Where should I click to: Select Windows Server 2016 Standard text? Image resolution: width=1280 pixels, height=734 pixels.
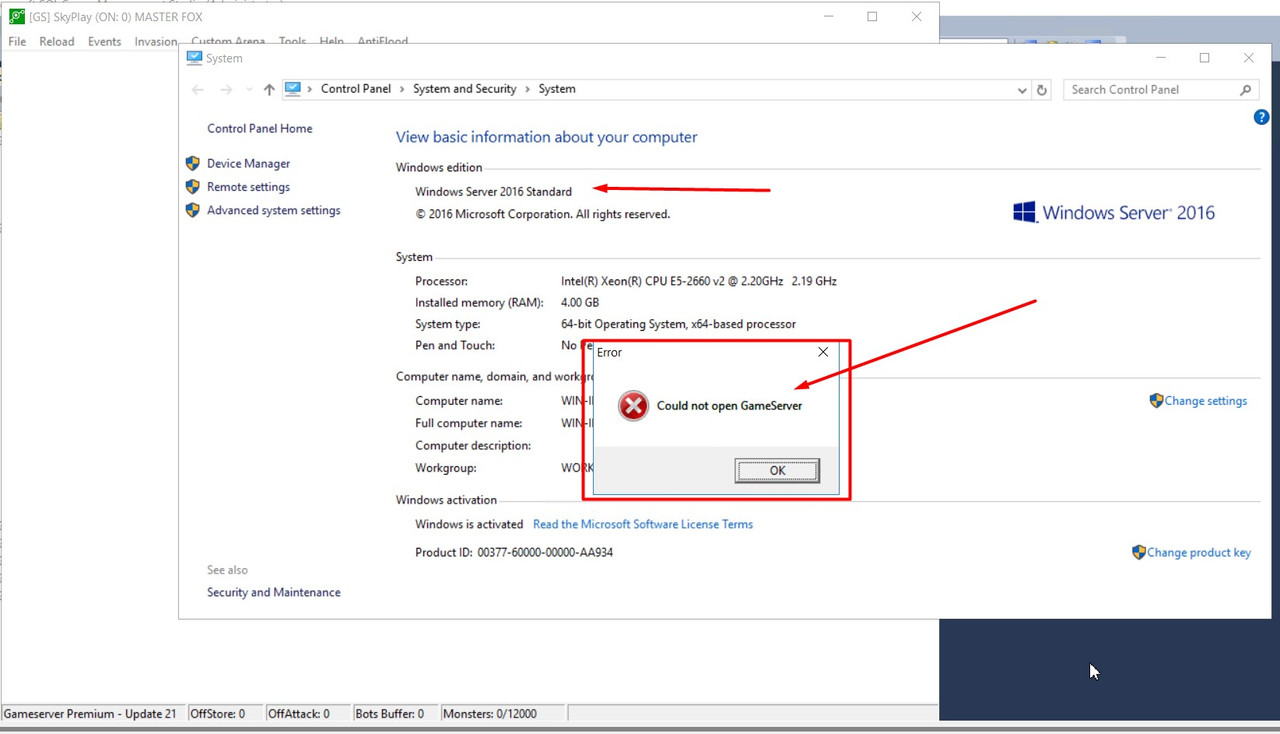click(494, 192)
